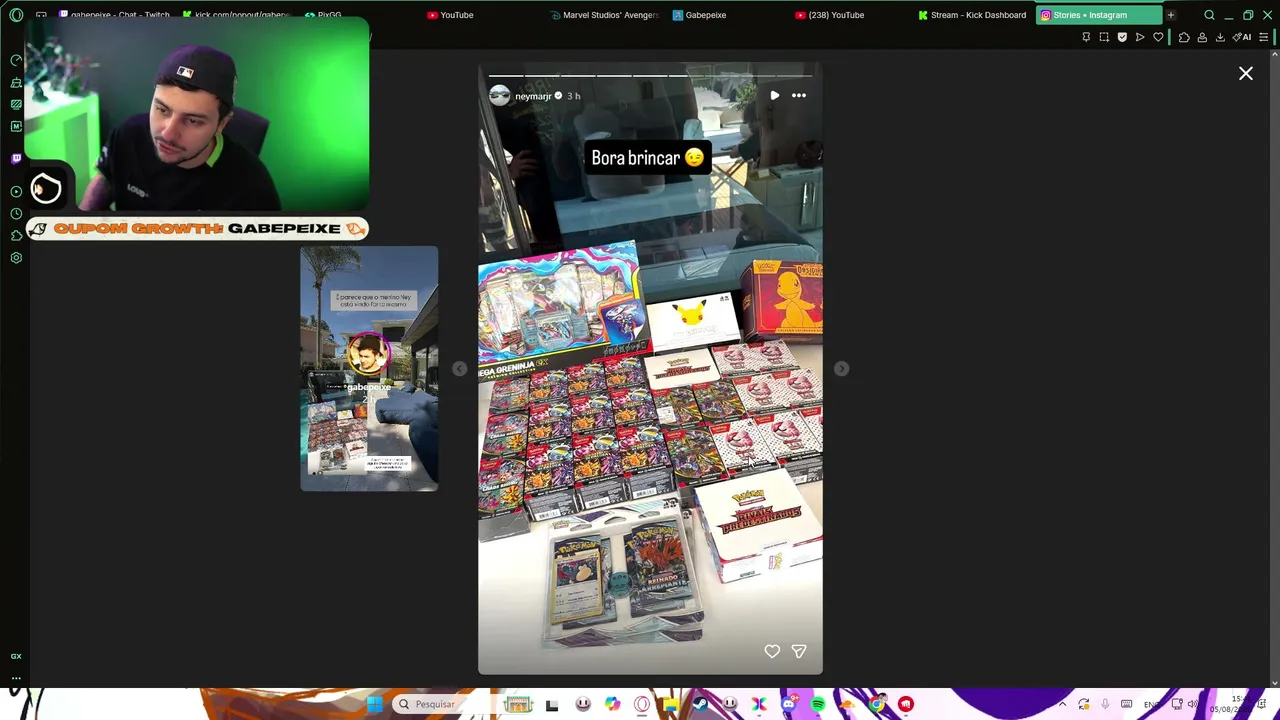Open the Opera GX main menu
The height and width of the screenshot is (720, 1280).
point(16,15)
